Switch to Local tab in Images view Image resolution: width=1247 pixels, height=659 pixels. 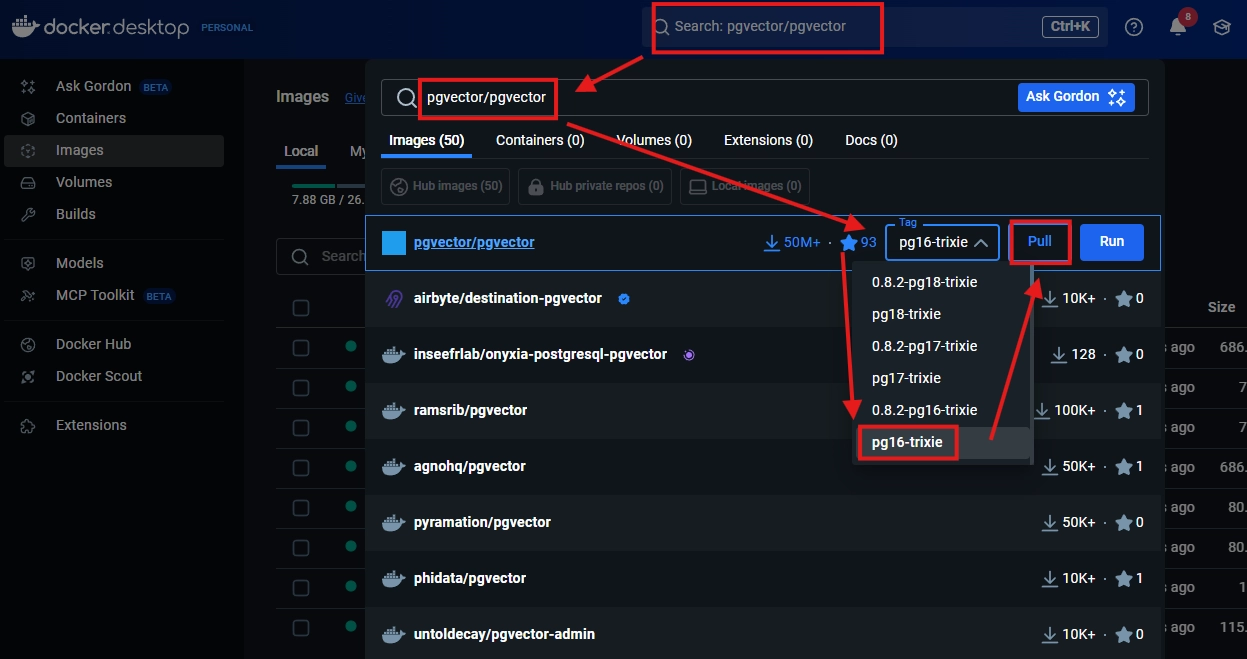coord(301,151)
